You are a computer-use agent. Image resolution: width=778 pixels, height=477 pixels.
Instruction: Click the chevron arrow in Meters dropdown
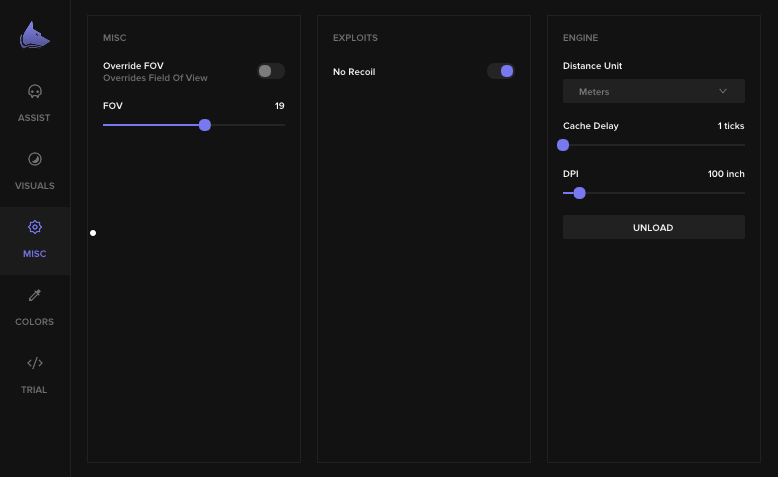point(723,91)
